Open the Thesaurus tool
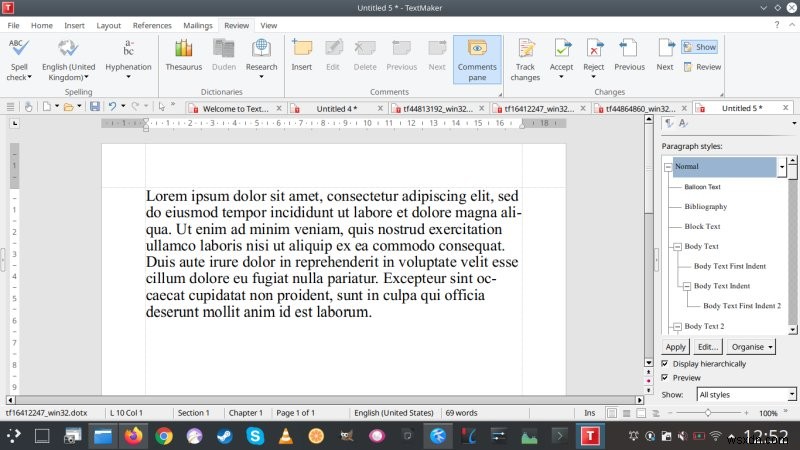This screenshot has width=800, height=450. click(x=183, y=55)
